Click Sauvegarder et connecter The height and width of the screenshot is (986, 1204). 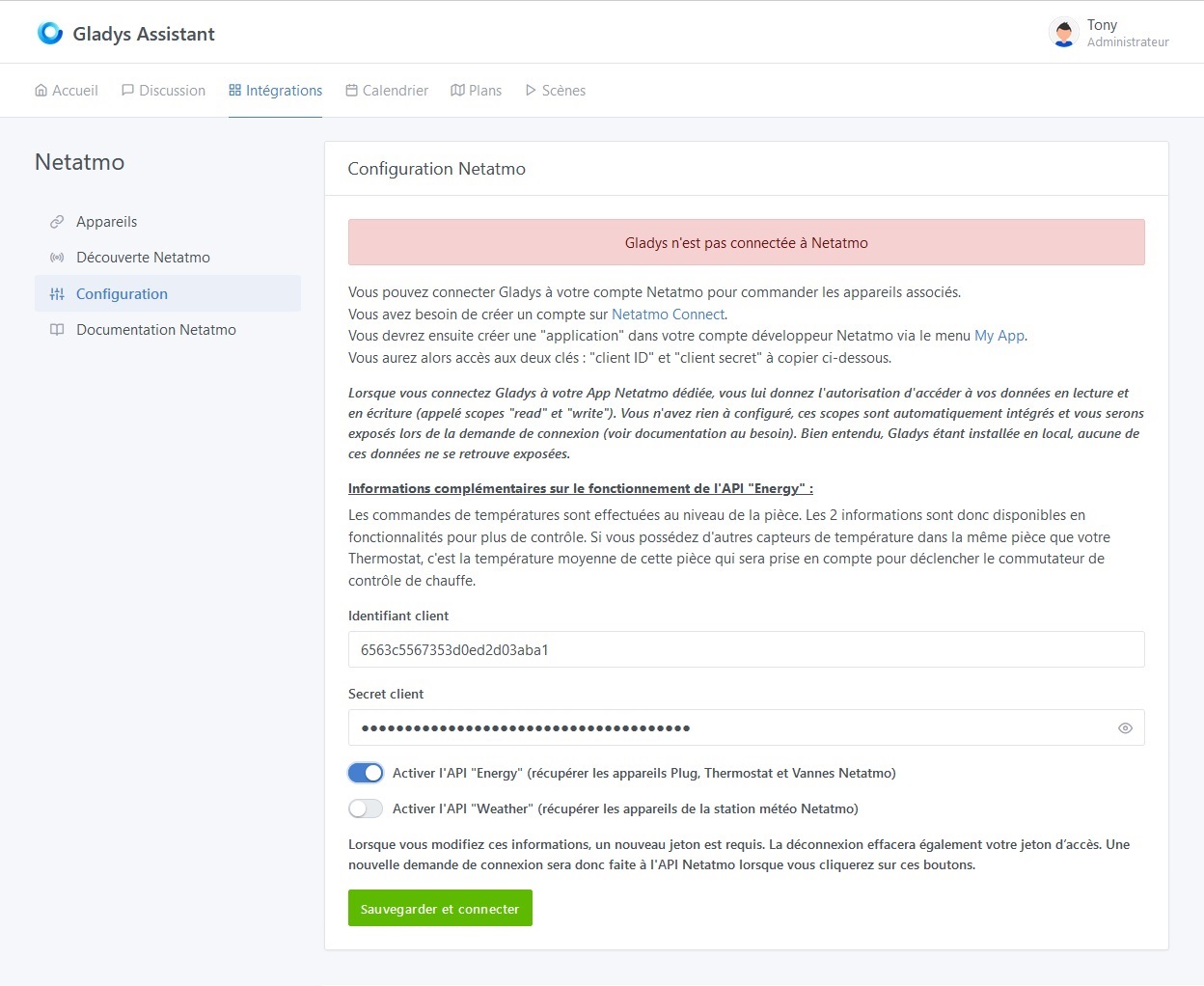(x=440, y=907)
